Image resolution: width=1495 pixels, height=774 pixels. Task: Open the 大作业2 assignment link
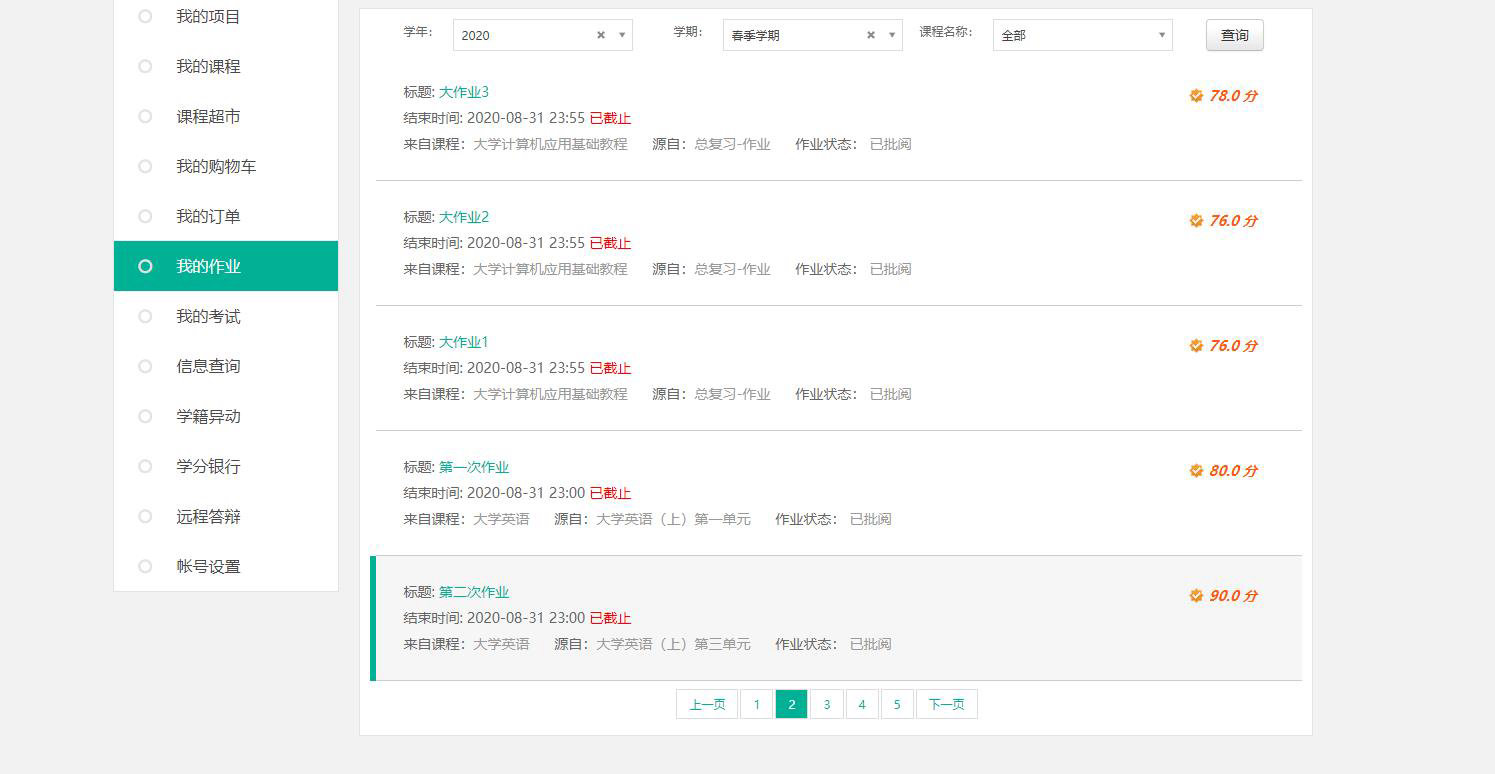coord(464,217)
